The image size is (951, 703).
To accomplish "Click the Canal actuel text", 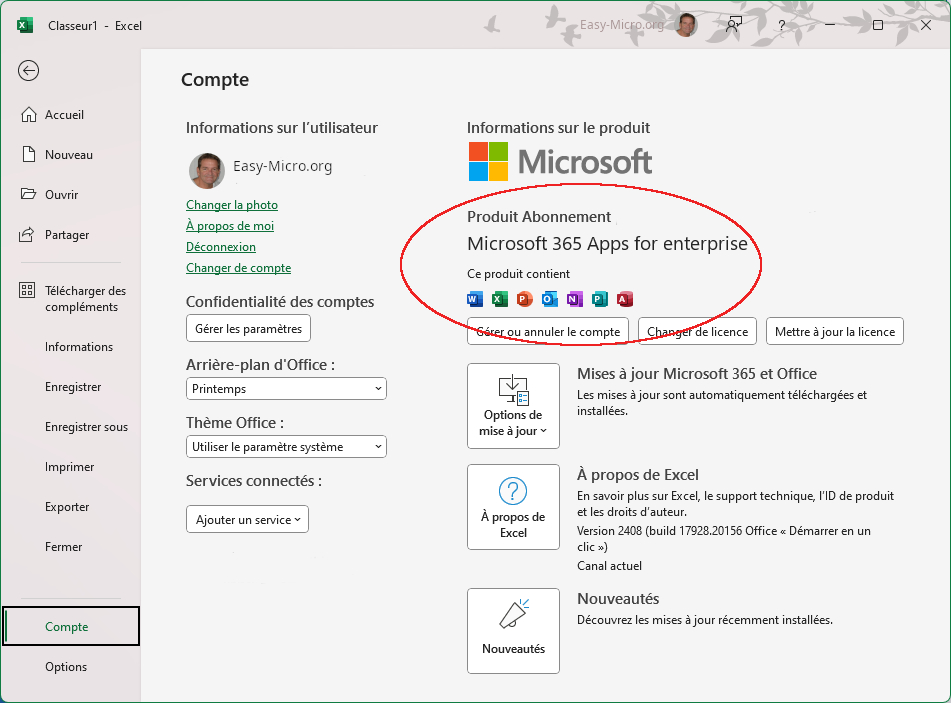I will [x=609, y=565].
